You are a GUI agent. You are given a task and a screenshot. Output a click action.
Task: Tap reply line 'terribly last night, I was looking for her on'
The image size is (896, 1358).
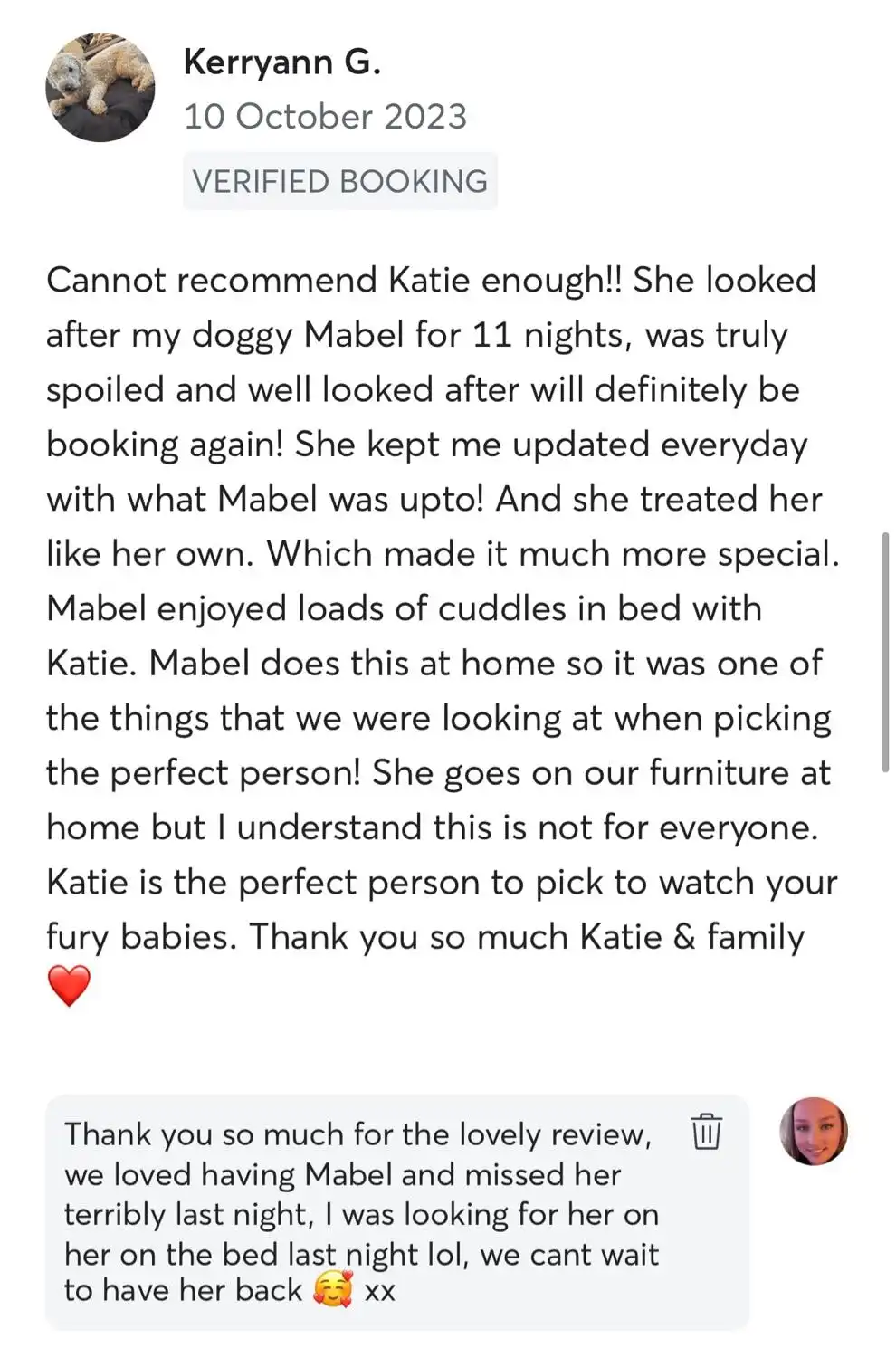[x=361, y=1215]
